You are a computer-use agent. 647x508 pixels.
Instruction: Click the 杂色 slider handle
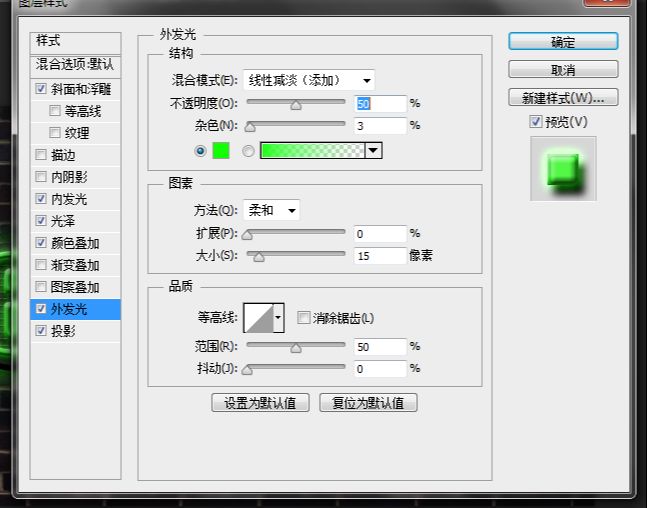(250, 127)
